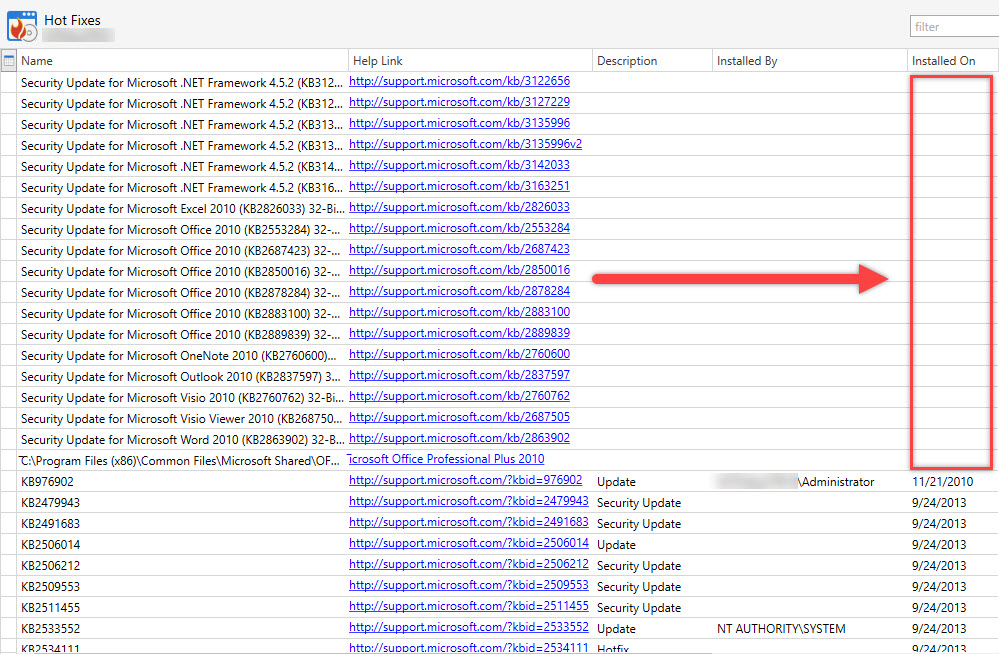The height and width of the screenshot is (654, 999).
Task: Click the Microsoft Office Professional Plus 2010 link
Action: 446,459
